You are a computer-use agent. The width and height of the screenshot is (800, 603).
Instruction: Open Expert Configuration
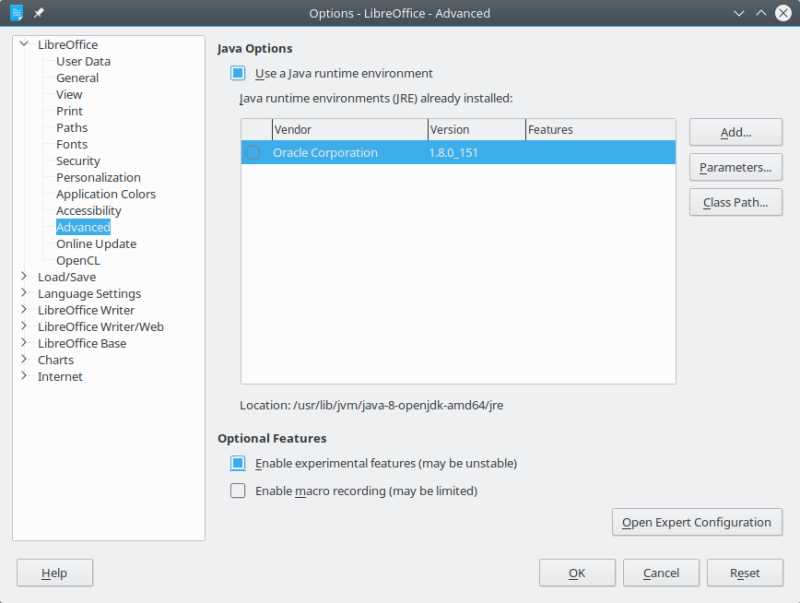[x=697, y=522]
